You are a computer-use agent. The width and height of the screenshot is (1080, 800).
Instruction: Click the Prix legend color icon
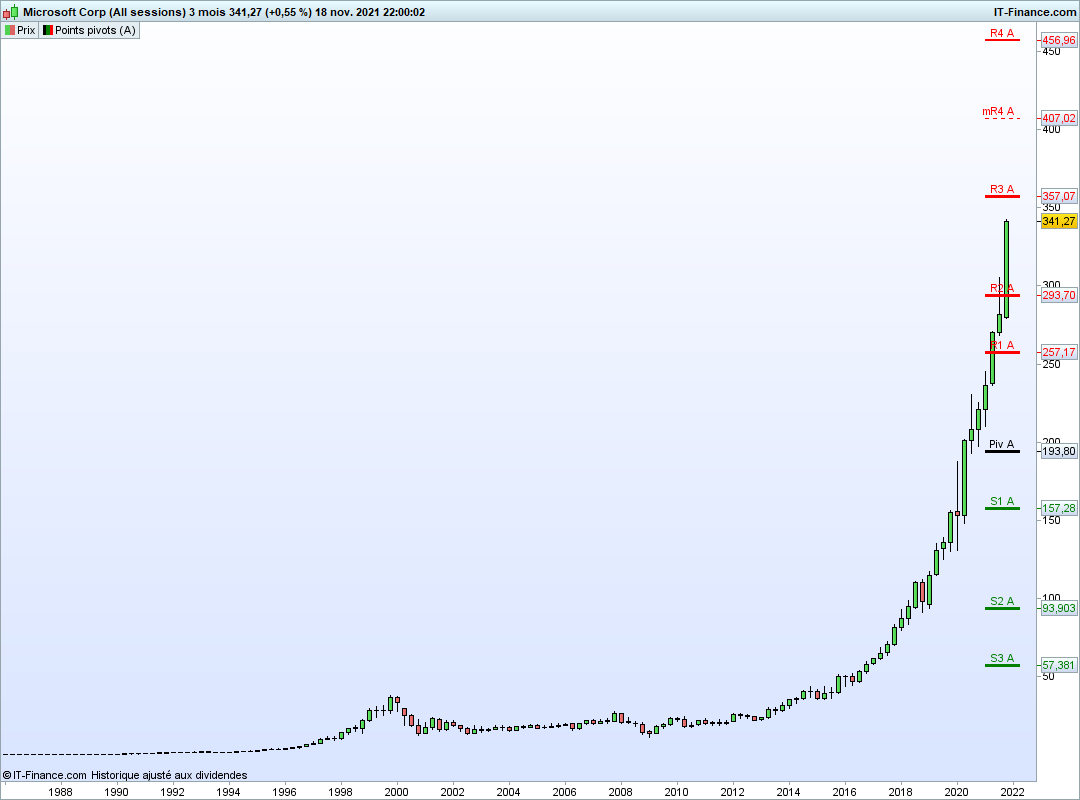(x=10, y=30)
